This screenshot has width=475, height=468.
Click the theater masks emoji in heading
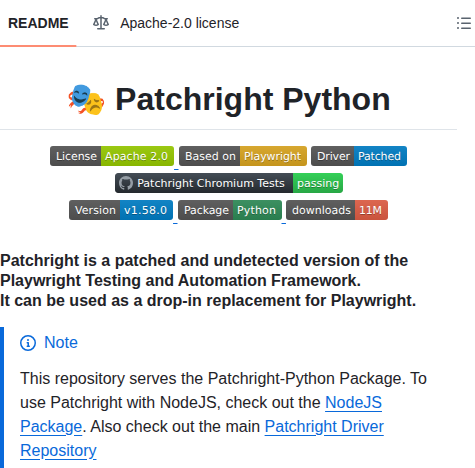click(86, 100)
